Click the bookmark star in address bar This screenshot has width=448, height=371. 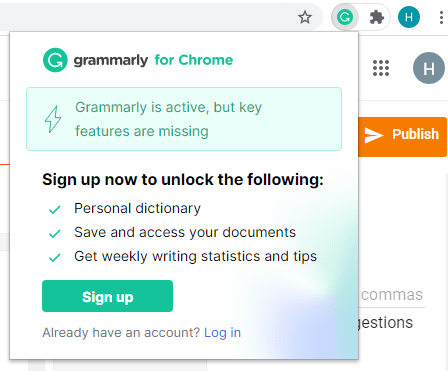(x=305, y=17)
